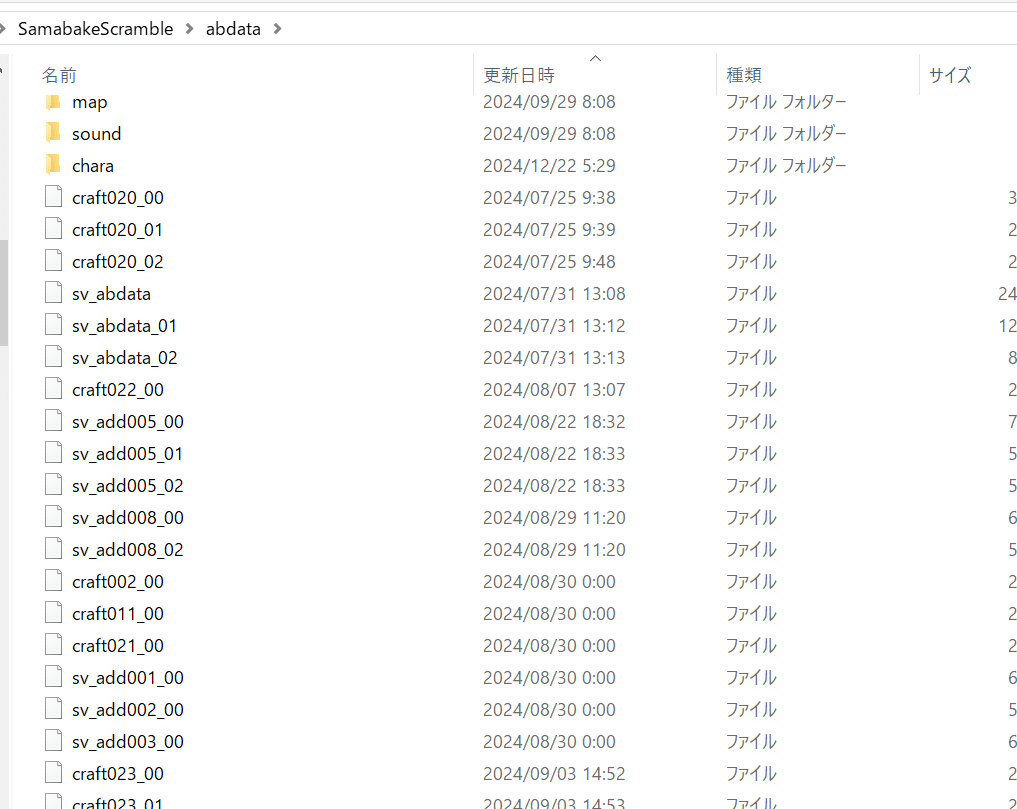Select the chara folder name
The height and width of the screenshot is (809, 1017).
[93, 166]
